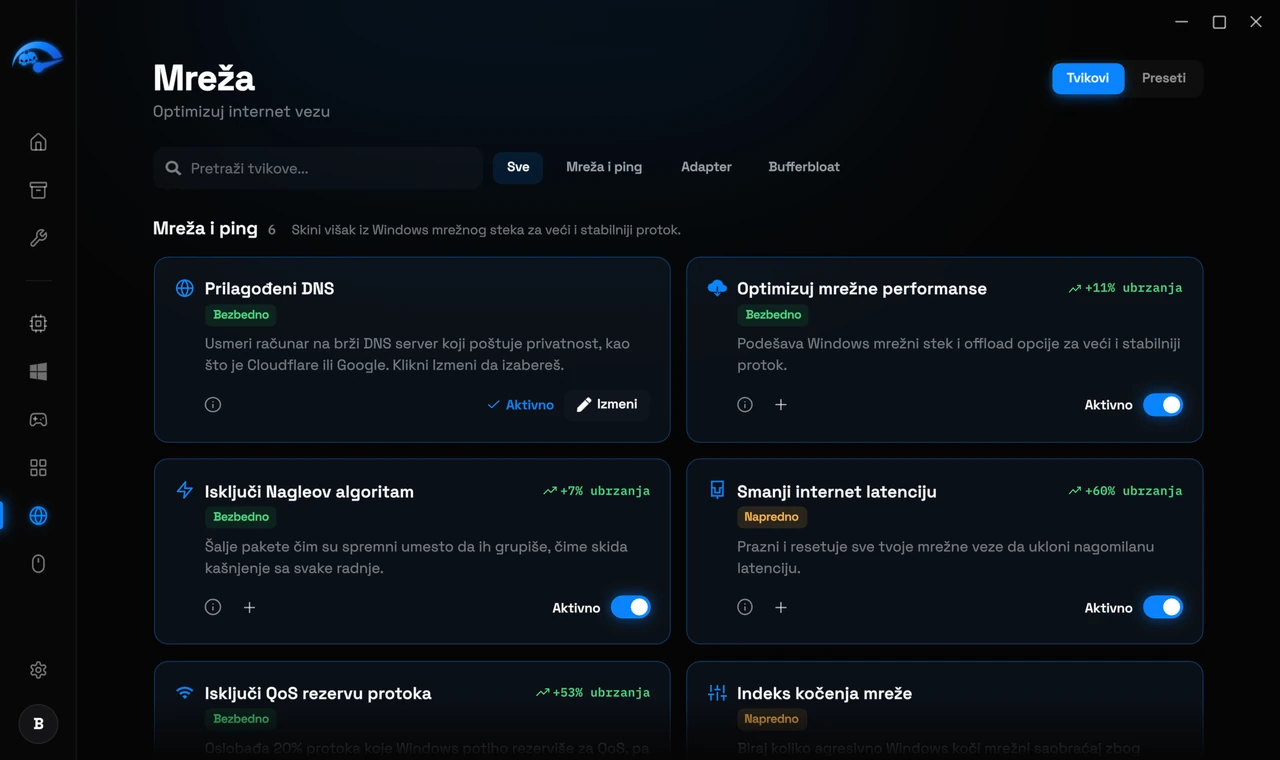This screenshot has height=760, width=1280.
Task: Open settings gear in sidebar
Action: pyautogui.click(x=38, y=670)
